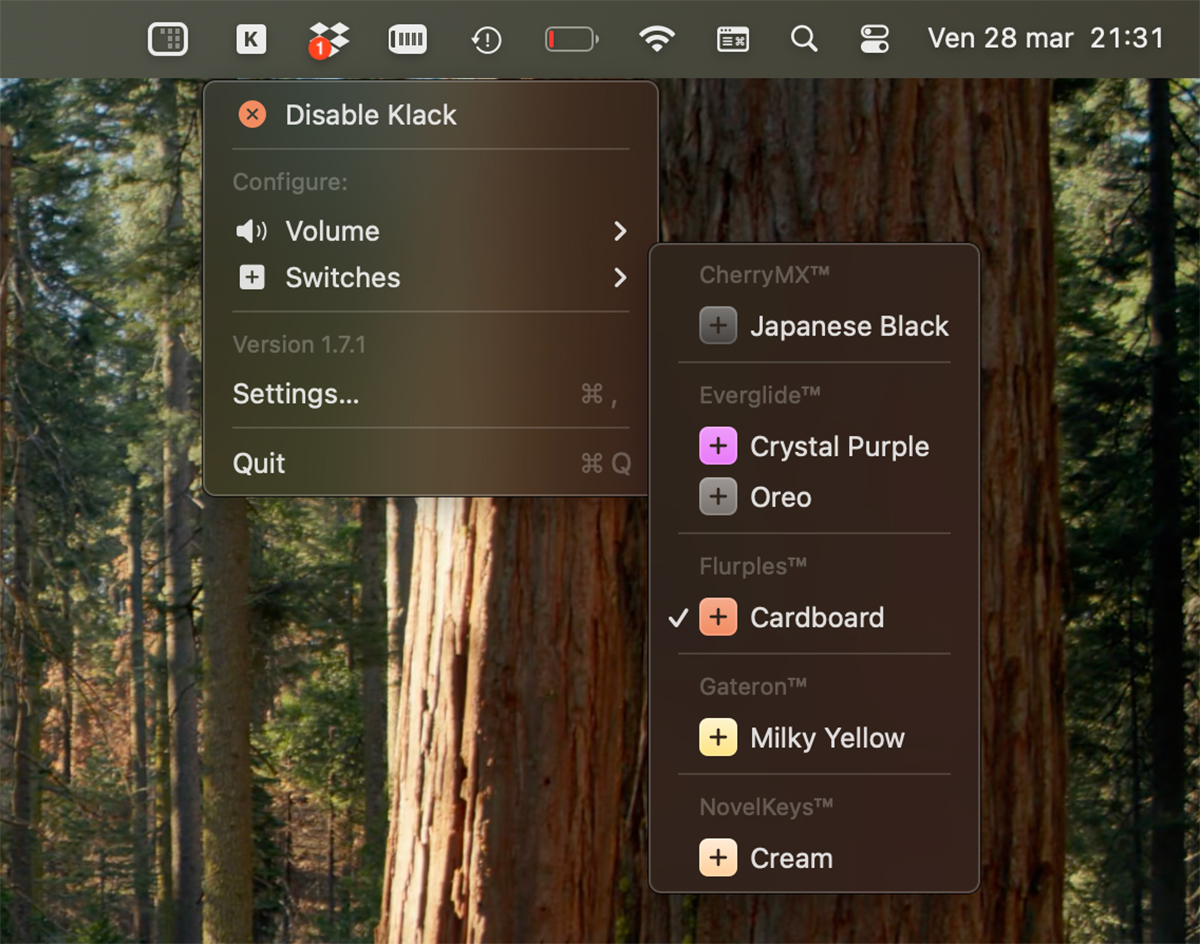Click the purple Crystal Purple swatch
The height and width of the screenshot is (944, 1200).
coord(718,446)
